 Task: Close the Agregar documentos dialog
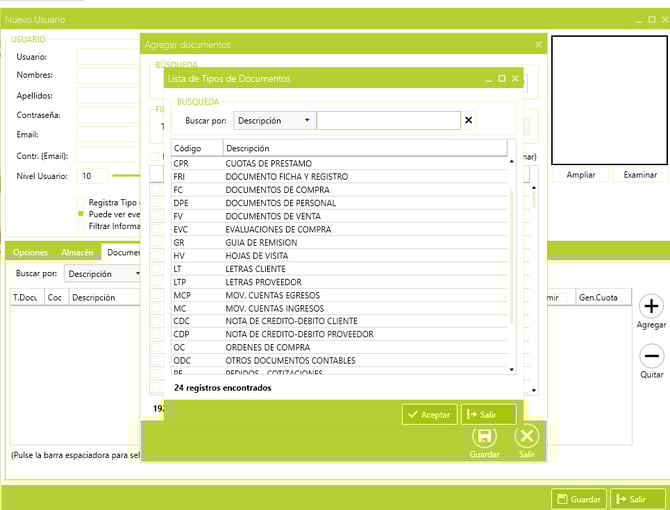tap(539, 45)
